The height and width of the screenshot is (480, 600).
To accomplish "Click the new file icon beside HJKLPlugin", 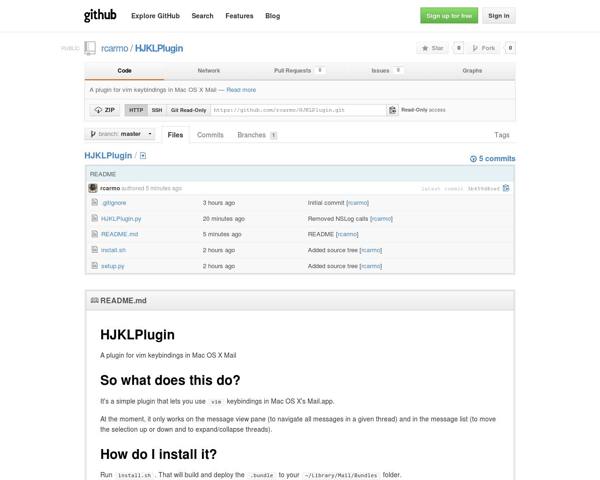I will (143, 157).
